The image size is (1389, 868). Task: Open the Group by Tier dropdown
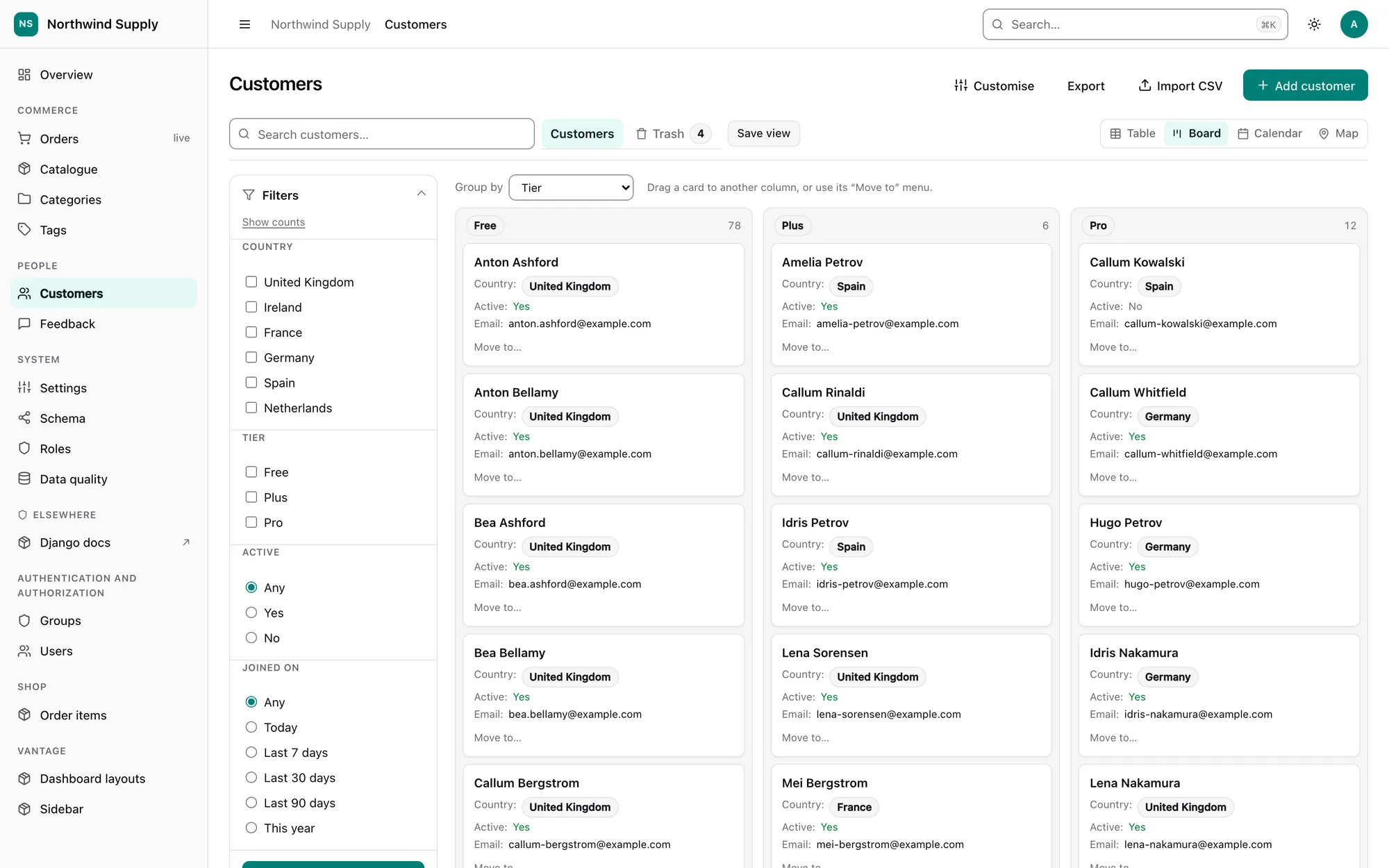pyautogui.click(x=571, y=187)
